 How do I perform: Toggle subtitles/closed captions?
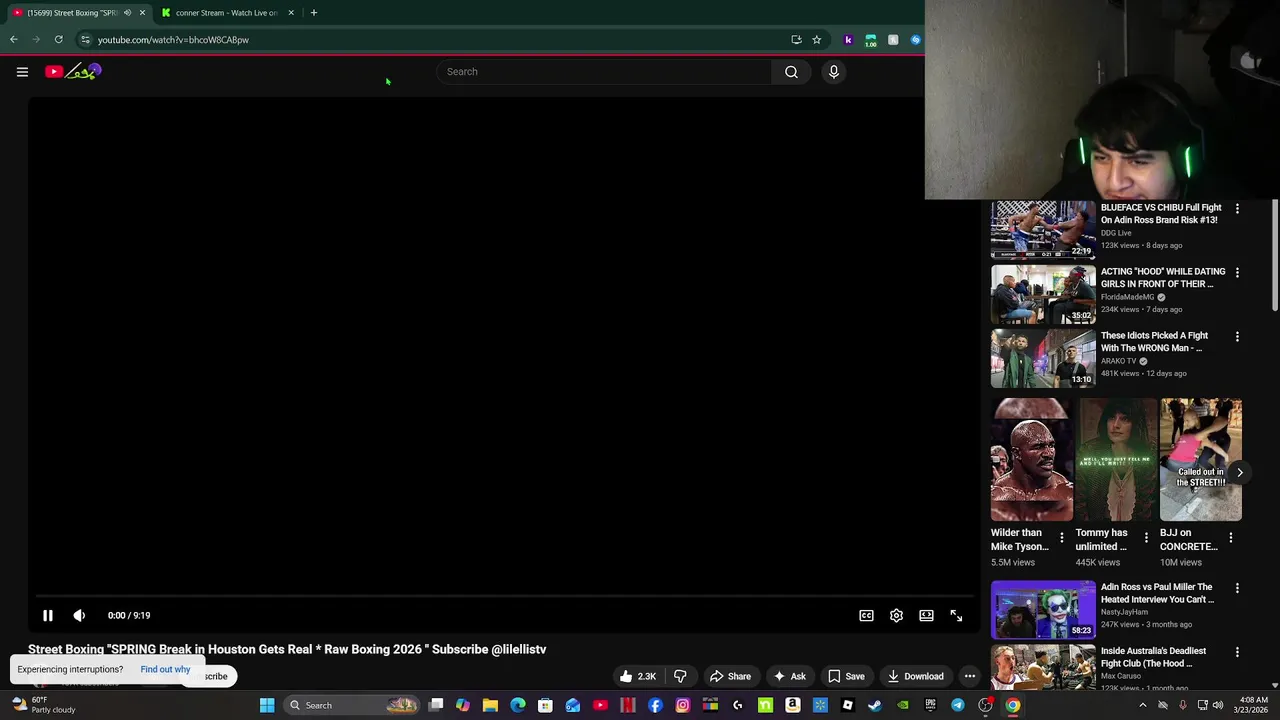pos(866,615)
